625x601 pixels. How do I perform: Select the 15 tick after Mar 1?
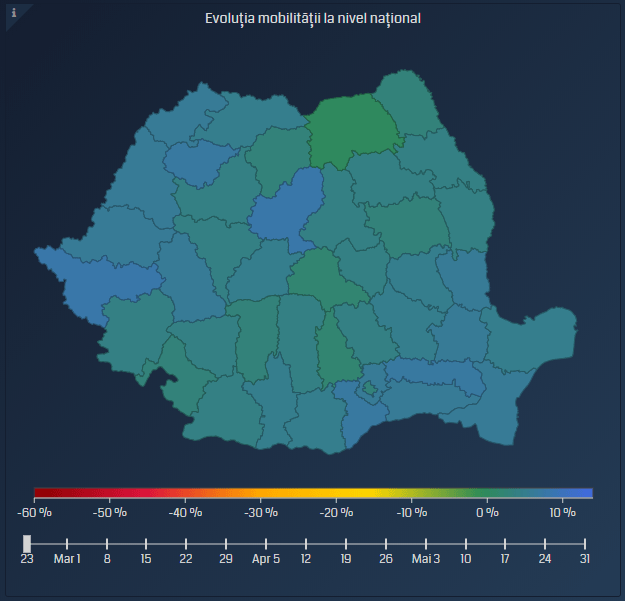click(x=147, y=543)
